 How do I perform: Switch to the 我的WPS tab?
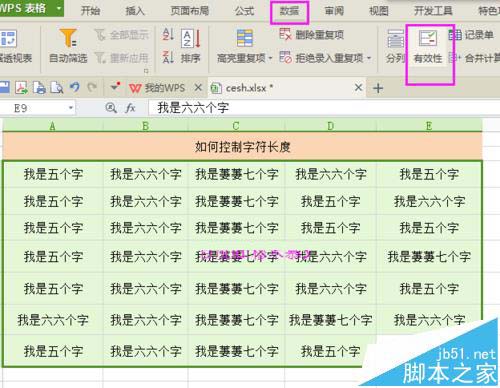tap(157, 88)
